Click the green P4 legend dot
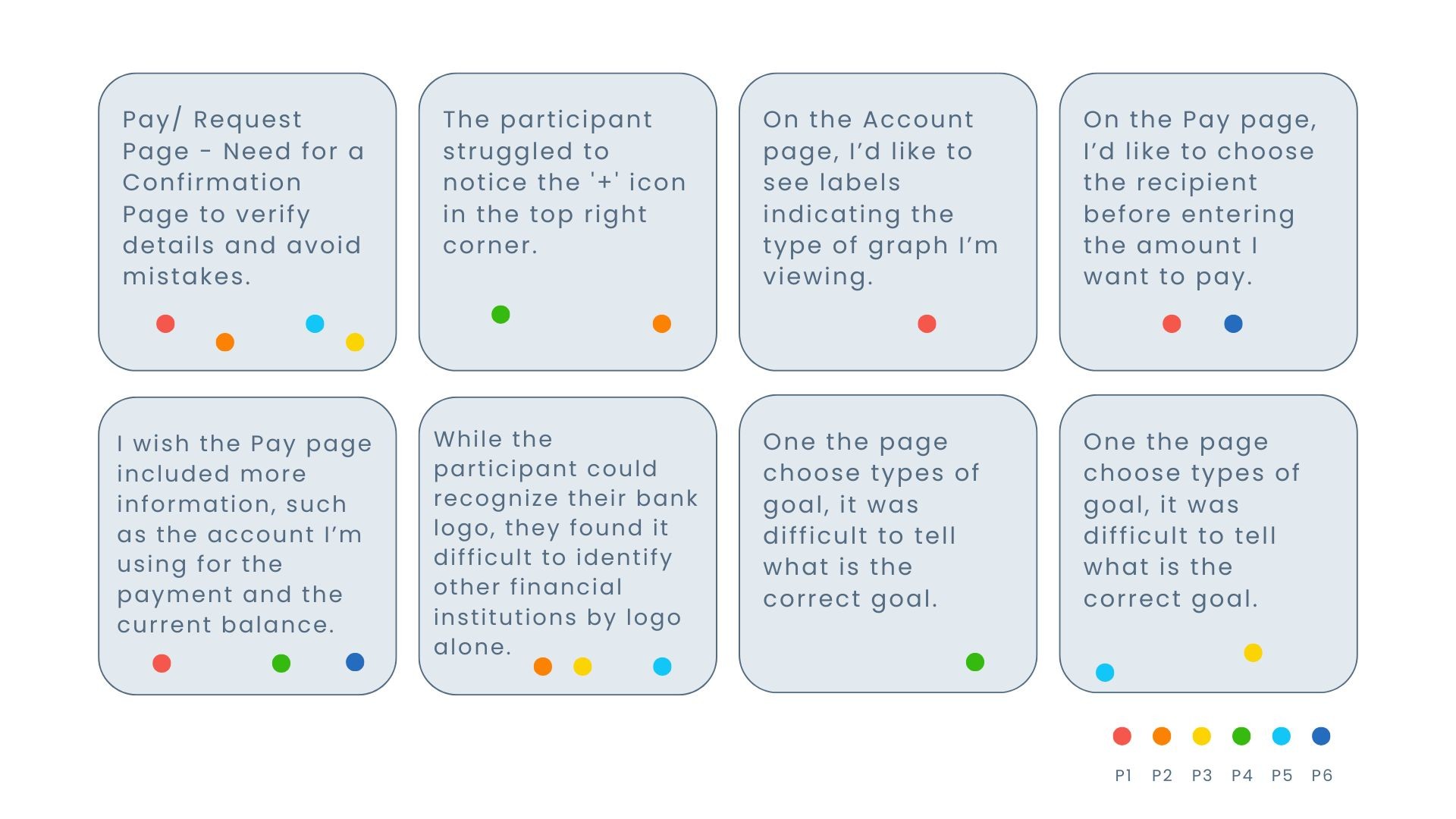 coord(1241,736)
